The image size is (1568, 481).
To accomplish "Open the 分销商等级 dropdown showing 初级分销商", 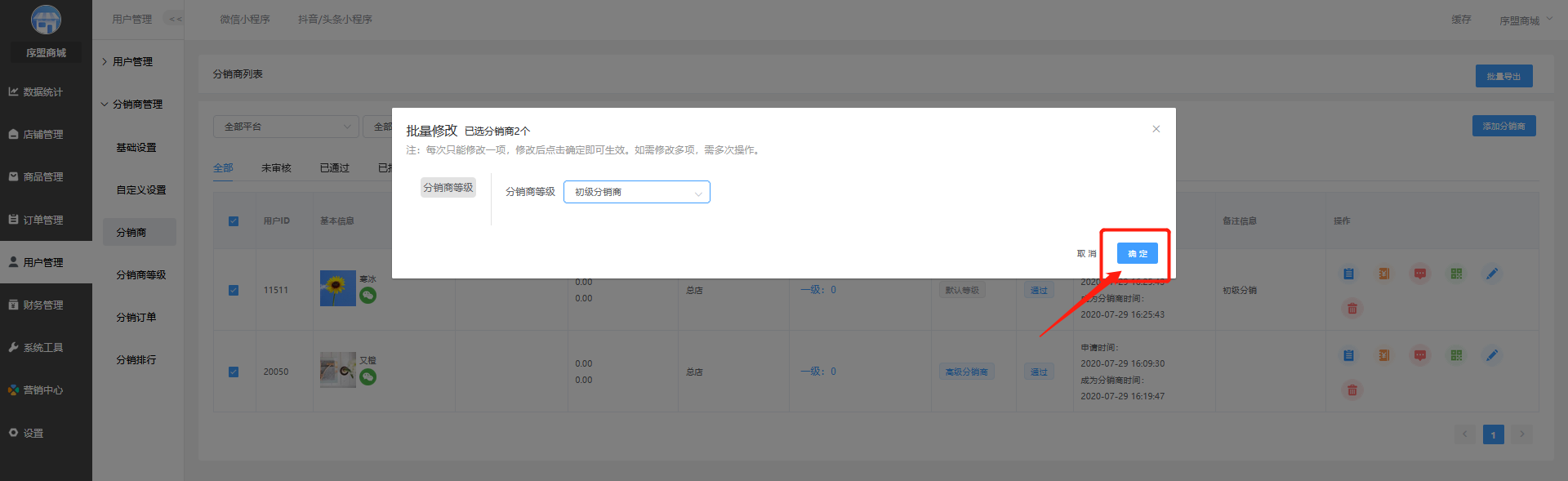I will (637, 192).
